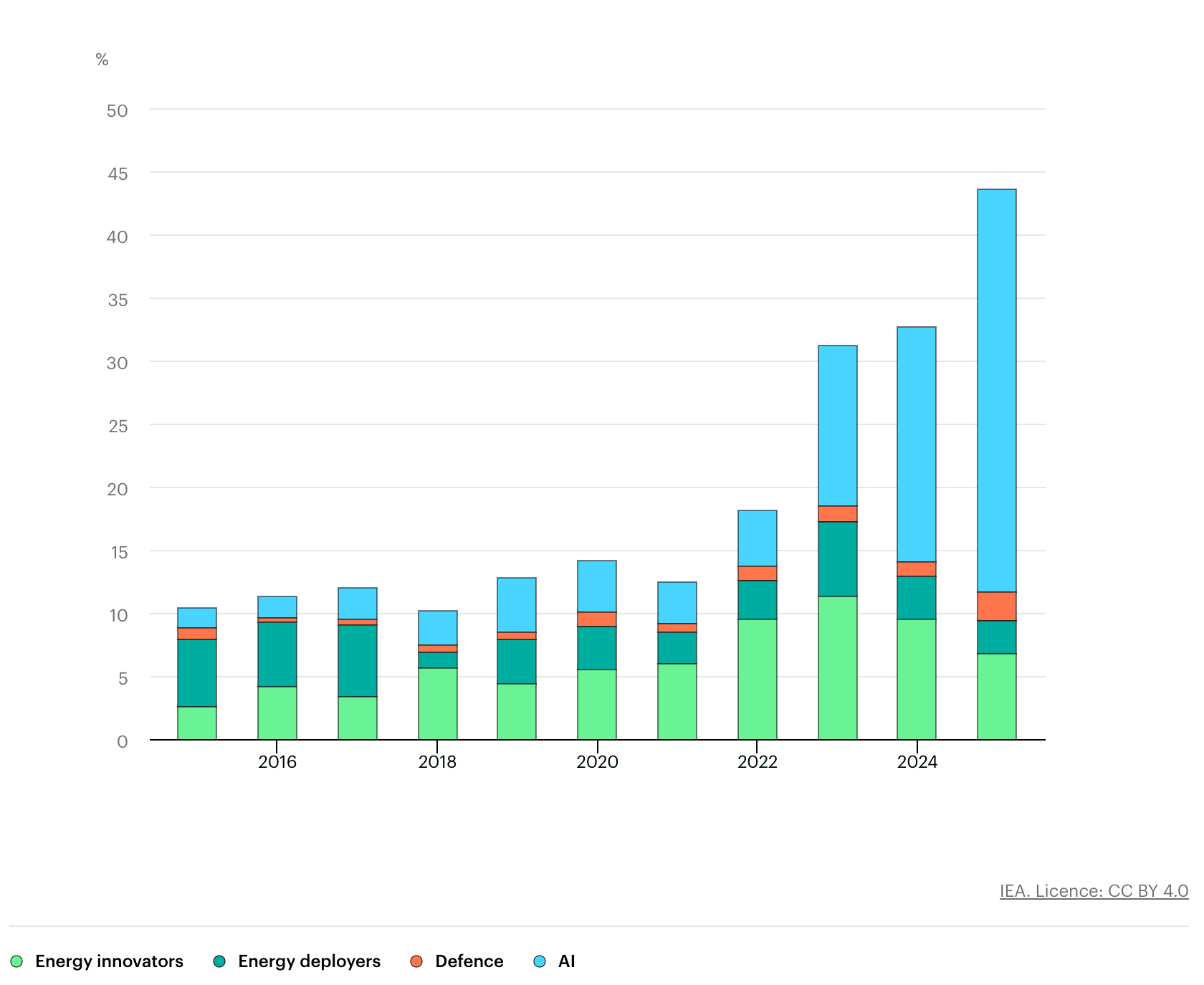Click the Energy innovators segment of the 2018 bar
The image size is (1204, 985).
click(438, 704)
